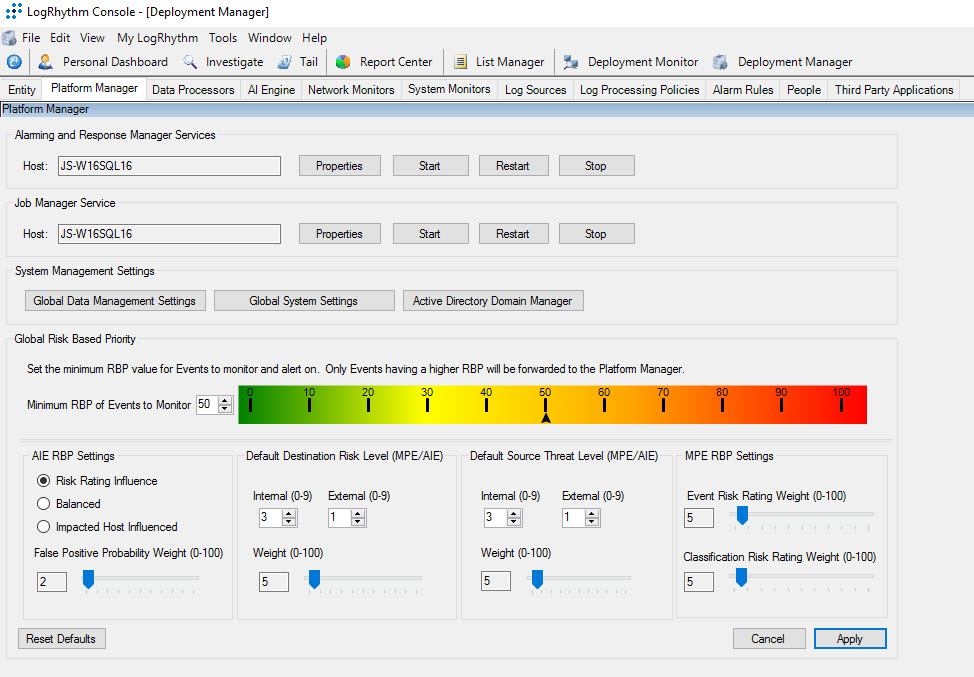Launch the Tail tool icon
974x677 pixels.
(285, 62)
